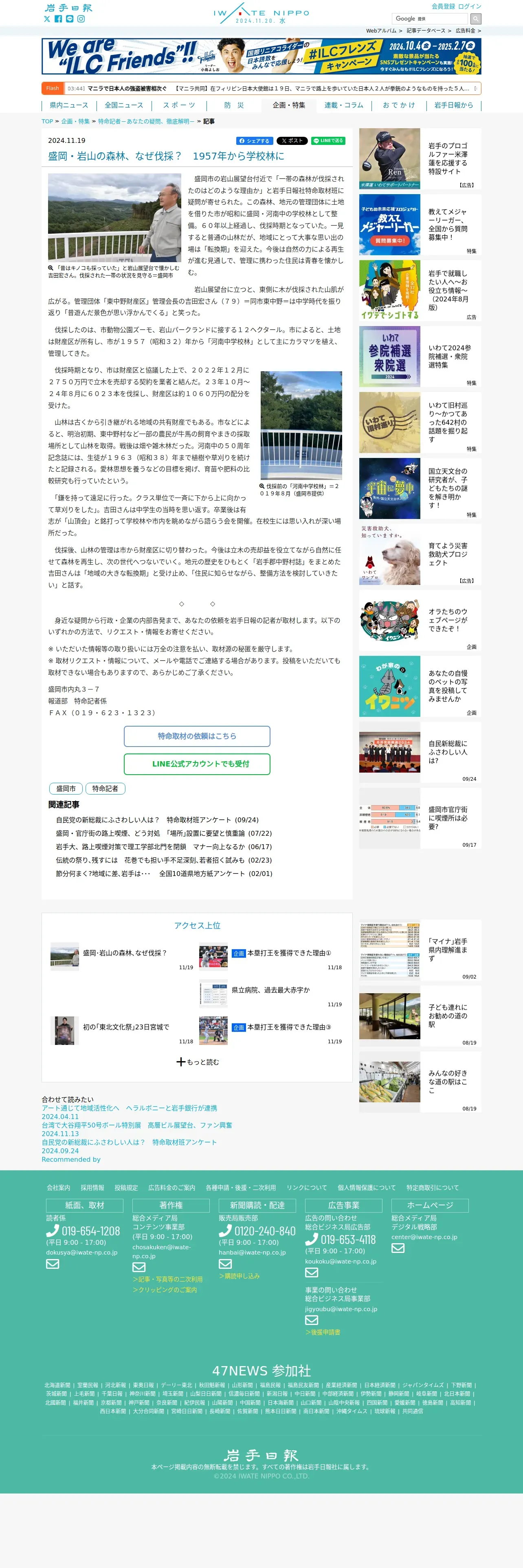
Task: Click the mail icon under koukoku@iwate-np.co.jp
Action: pyautogui.click(x=312, y=1273)
